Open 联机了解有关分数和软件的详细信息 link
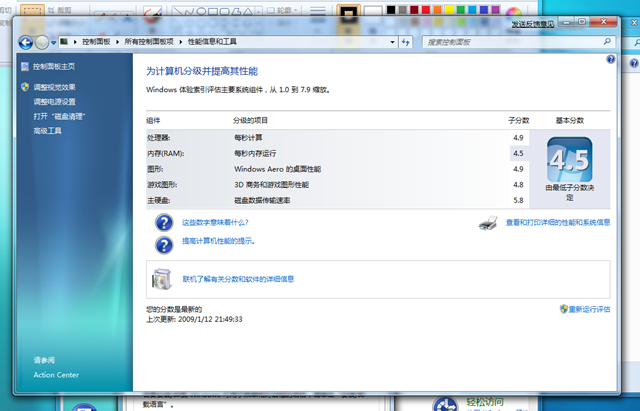This screenshot has width=640, height=411. (x=238, y=279)
